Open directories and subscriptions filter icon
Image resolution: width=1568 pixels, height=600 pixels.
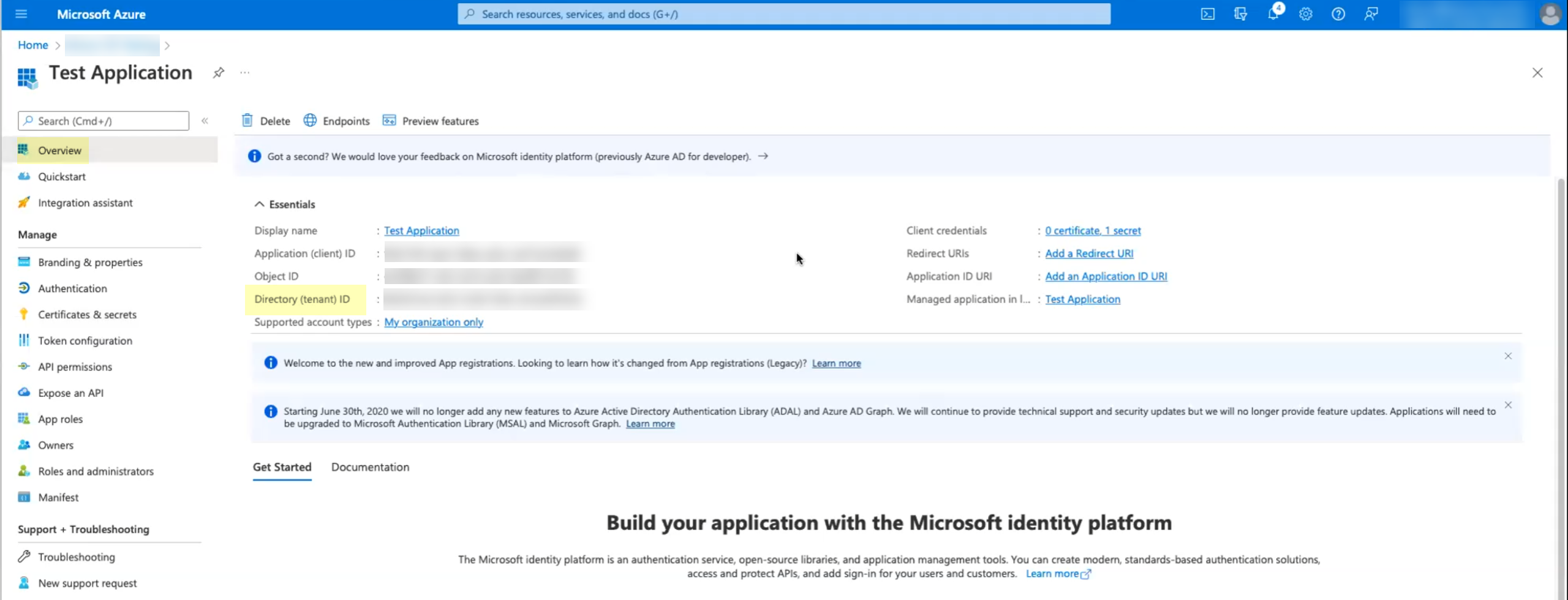(1240, 14)
